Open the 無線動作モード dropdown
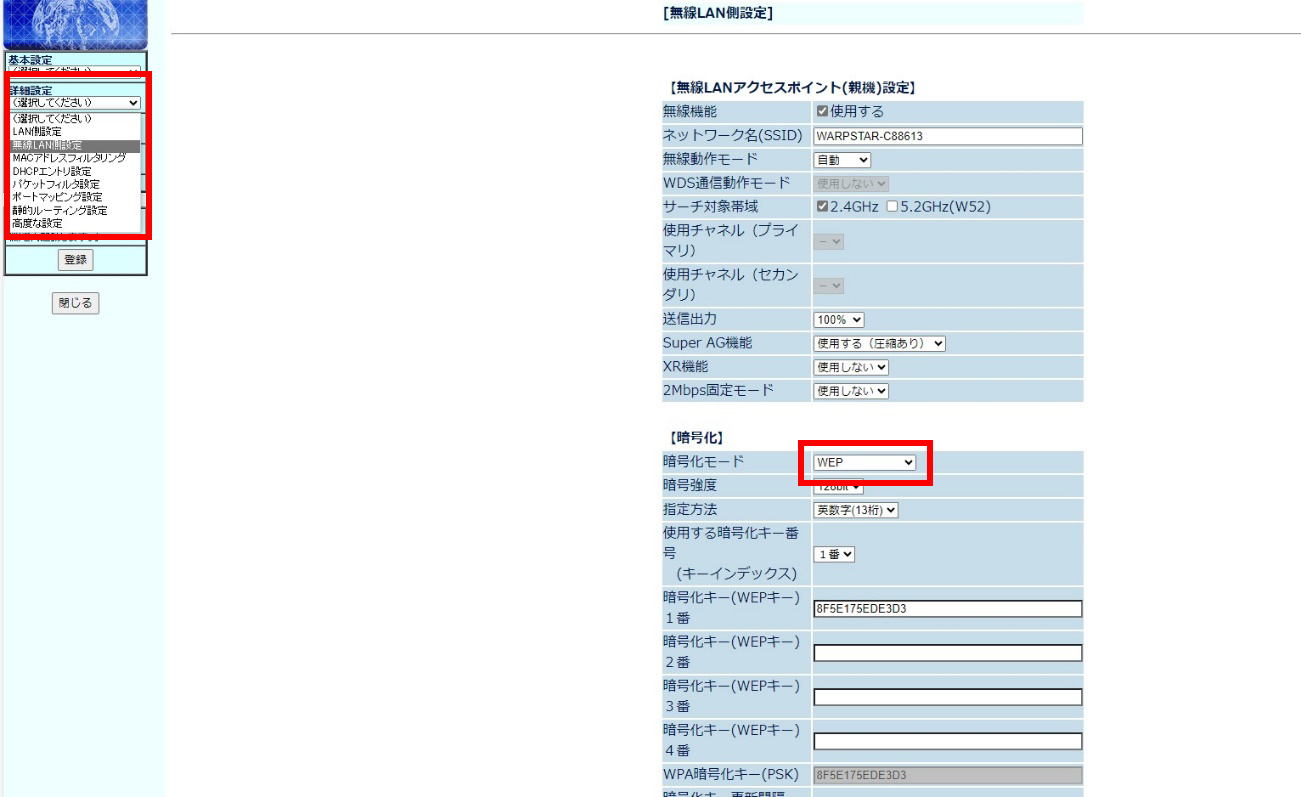 [842, 160]
